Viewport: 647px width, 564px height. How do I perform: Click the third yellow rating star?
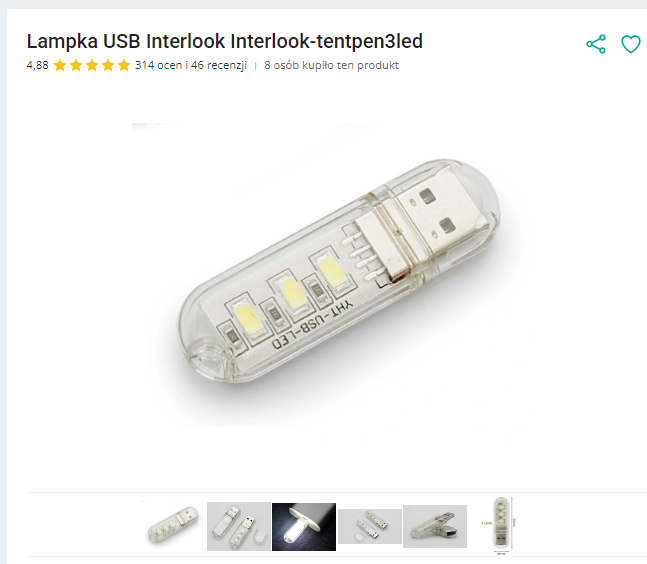click(92, 66)
